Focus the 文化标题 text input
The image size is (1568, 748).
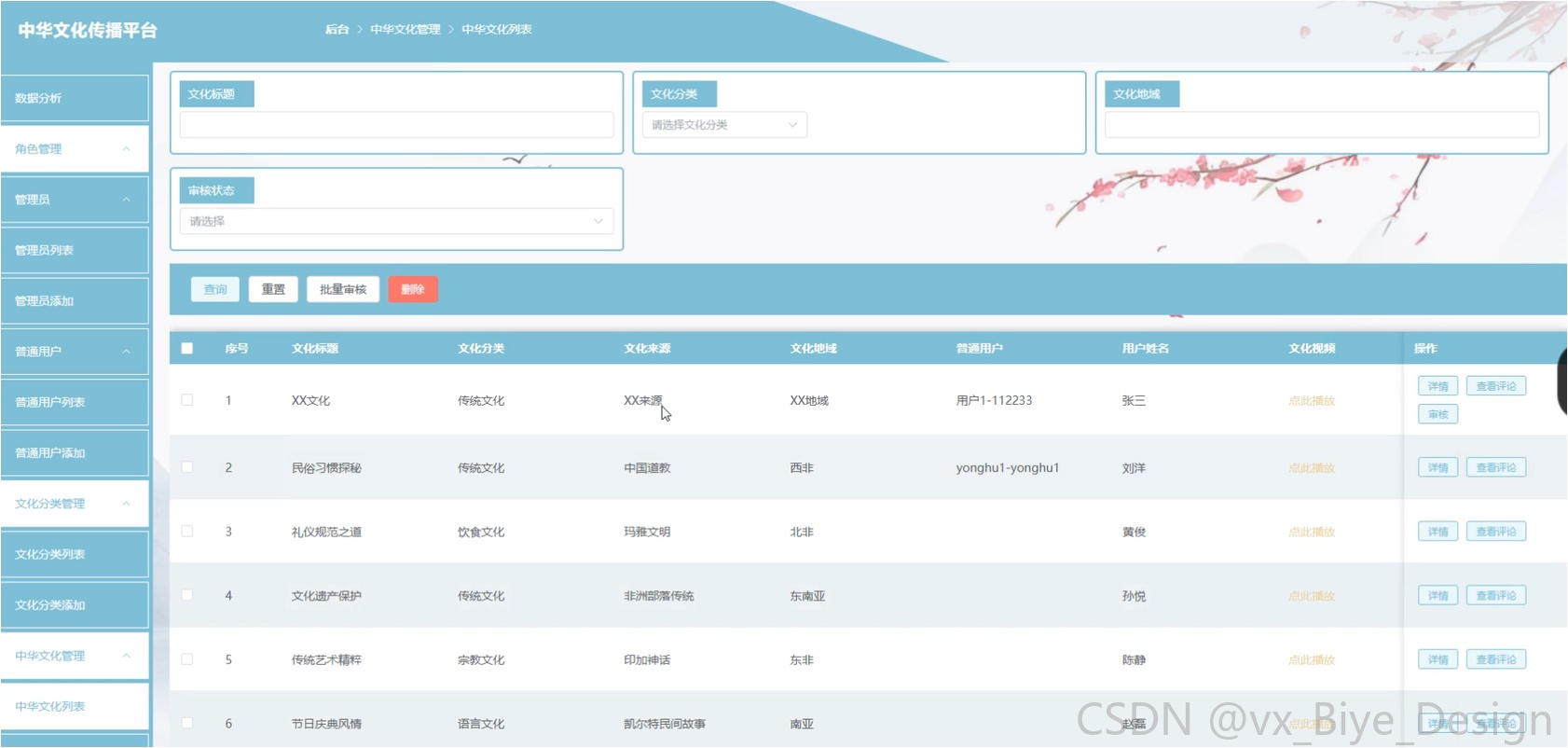(396, 125)
